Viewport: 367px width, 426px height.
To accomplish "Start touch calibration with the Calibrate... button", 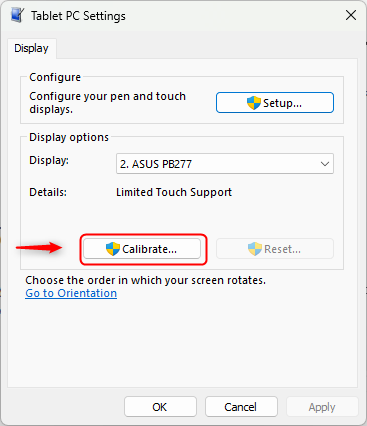I will tap(142, 249).
